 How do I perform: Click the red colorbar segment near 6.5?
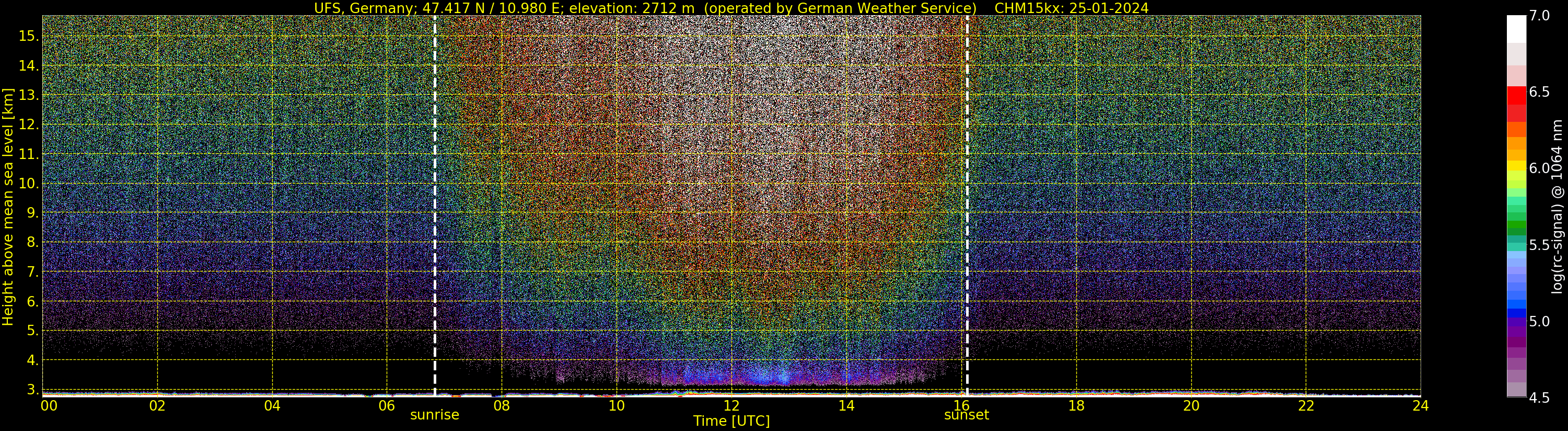point(1516,96)
